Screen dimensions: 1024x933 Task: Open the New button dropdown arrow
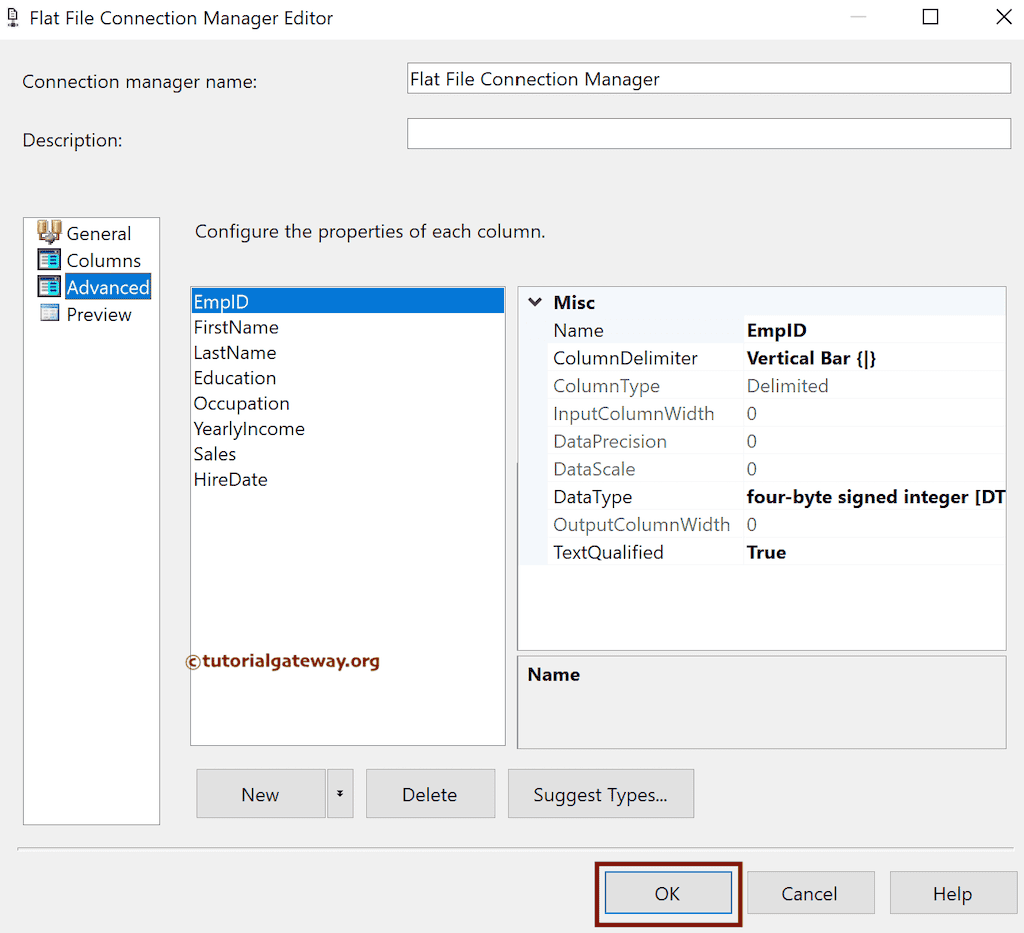338,793
